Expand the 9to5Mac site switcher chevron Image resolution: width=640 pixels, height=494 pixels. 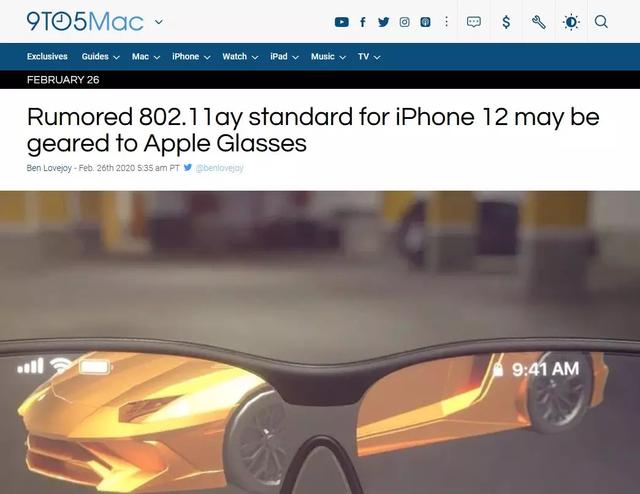pyautogui.click(x=159, y=22)
